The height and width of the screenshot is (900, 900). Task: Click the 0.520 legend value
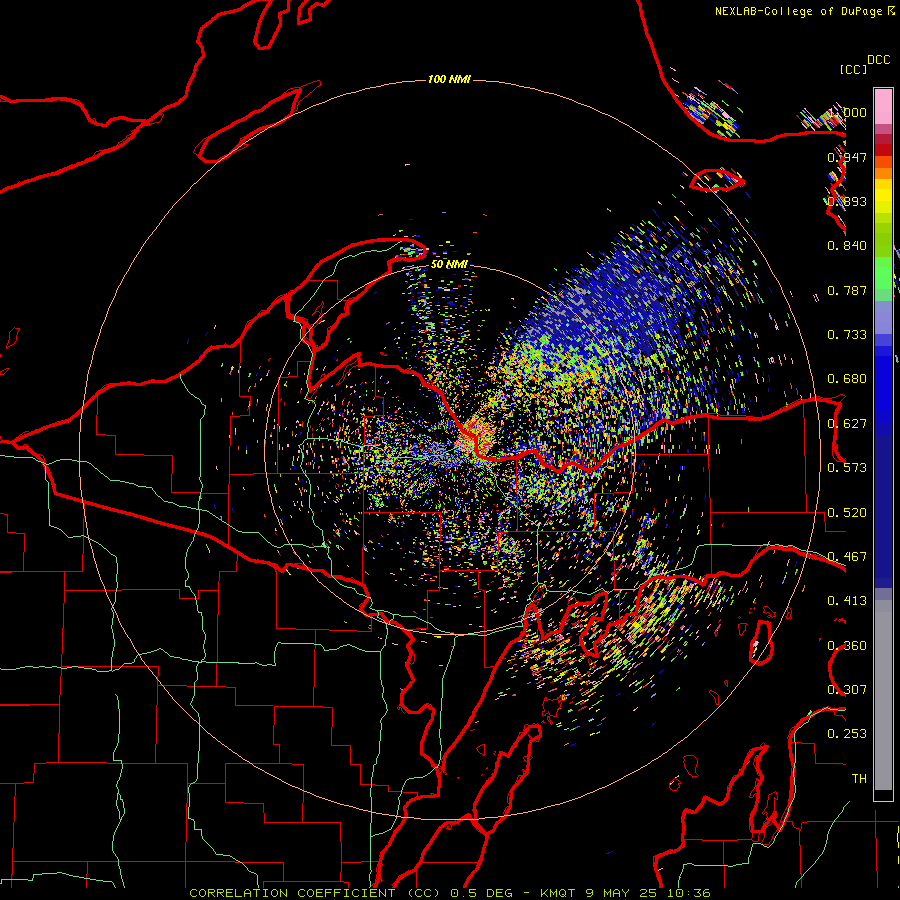pyautogui.click(x=847, y=513)
